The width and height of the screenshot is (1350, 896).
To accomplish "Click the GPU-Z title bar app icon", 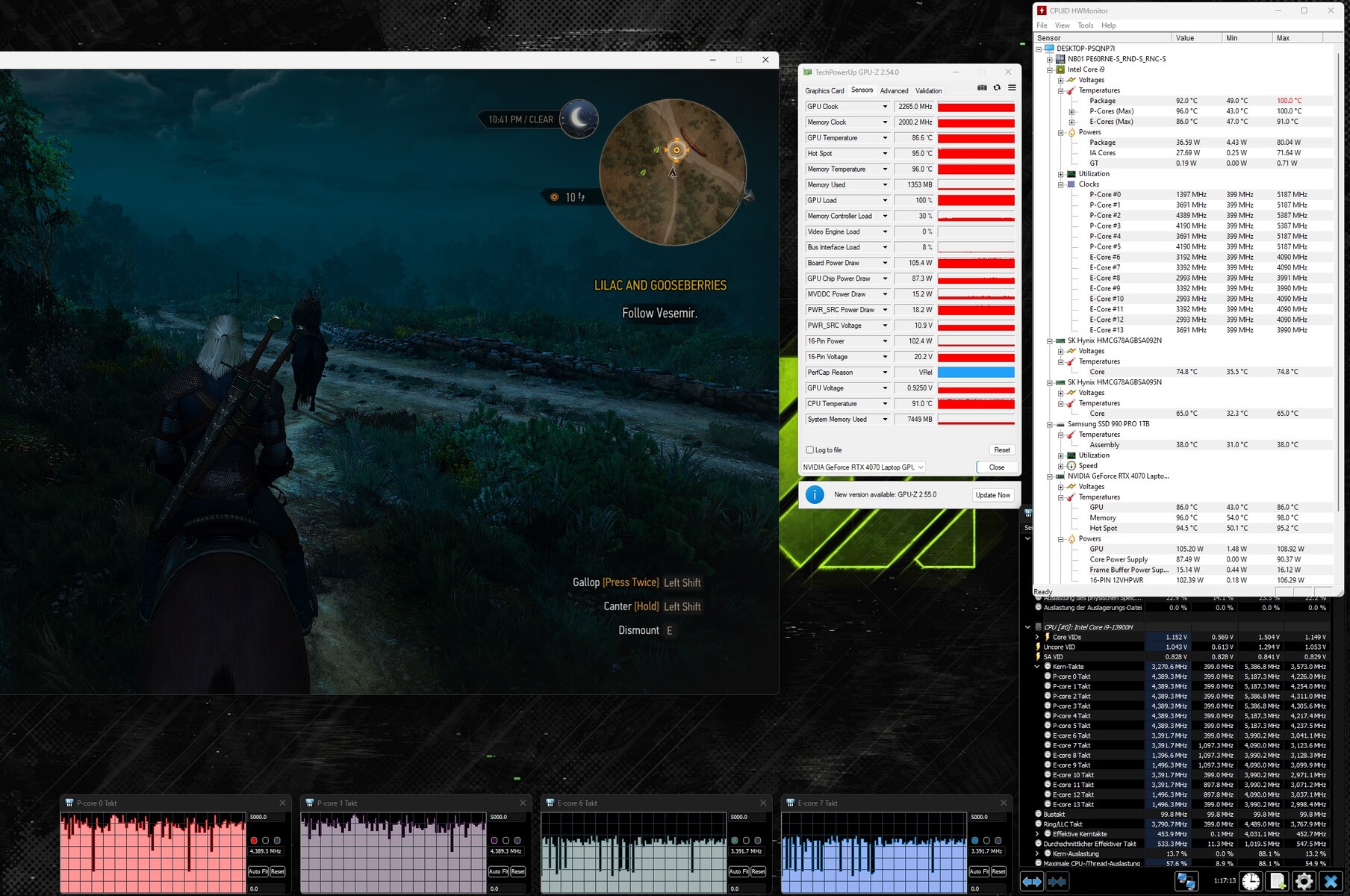I will (x=807, y=72).
